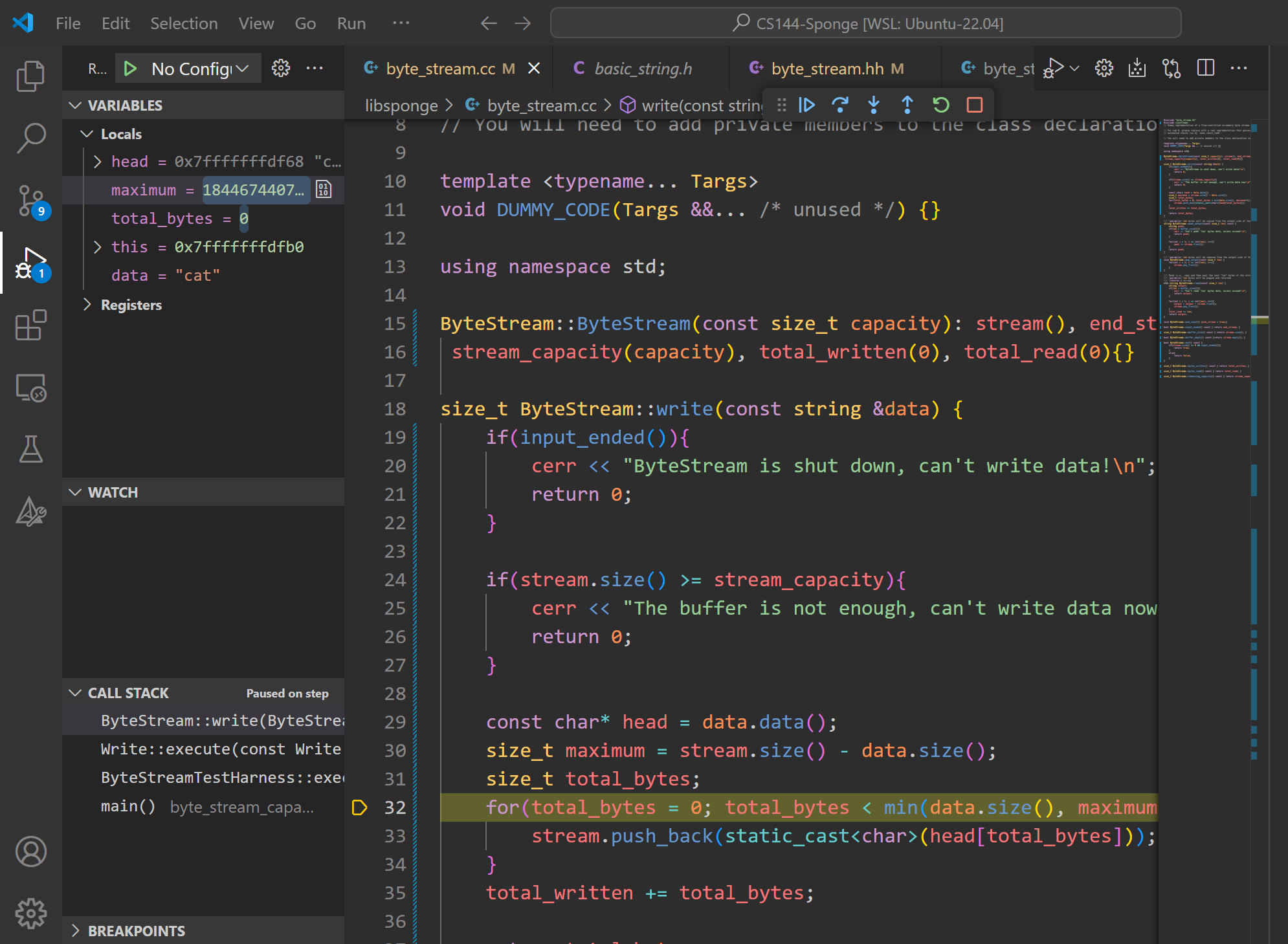Image resolution: width=1288 pixels, height=944 pixels.
Task: Click Step Over in debug toolbar
Action: coord(840,105)
